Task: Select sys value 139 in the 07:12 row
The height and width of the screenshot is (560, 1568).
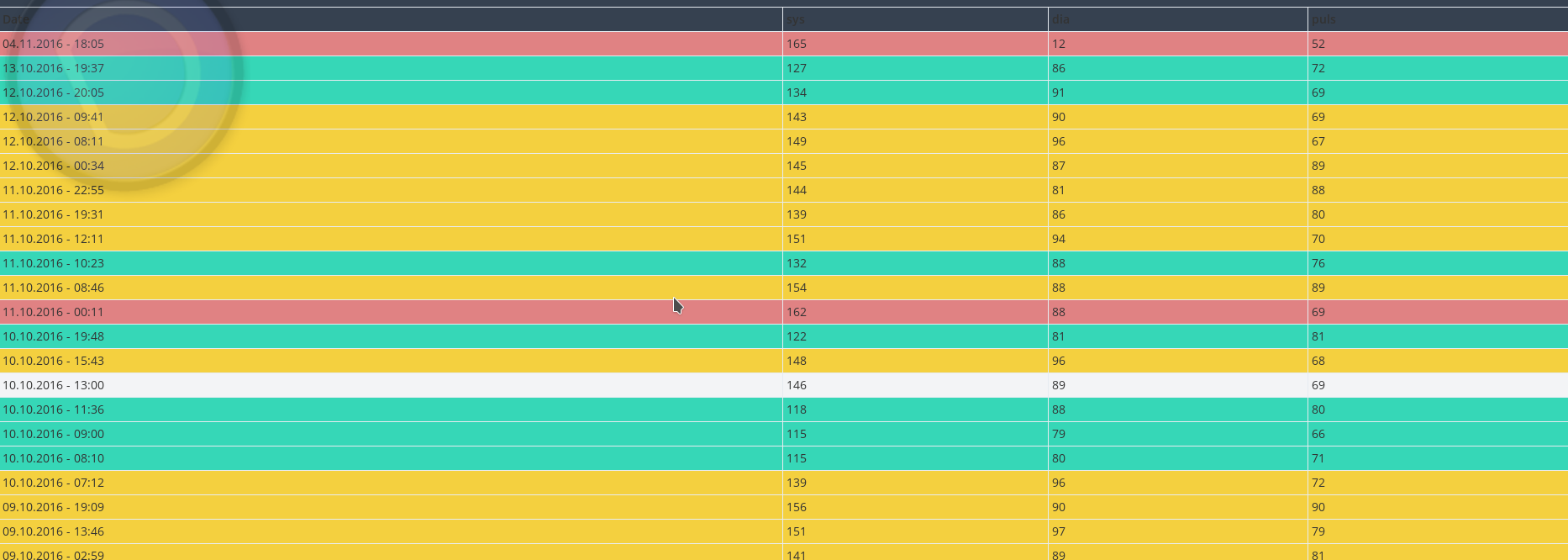Action: click(915, 483)
